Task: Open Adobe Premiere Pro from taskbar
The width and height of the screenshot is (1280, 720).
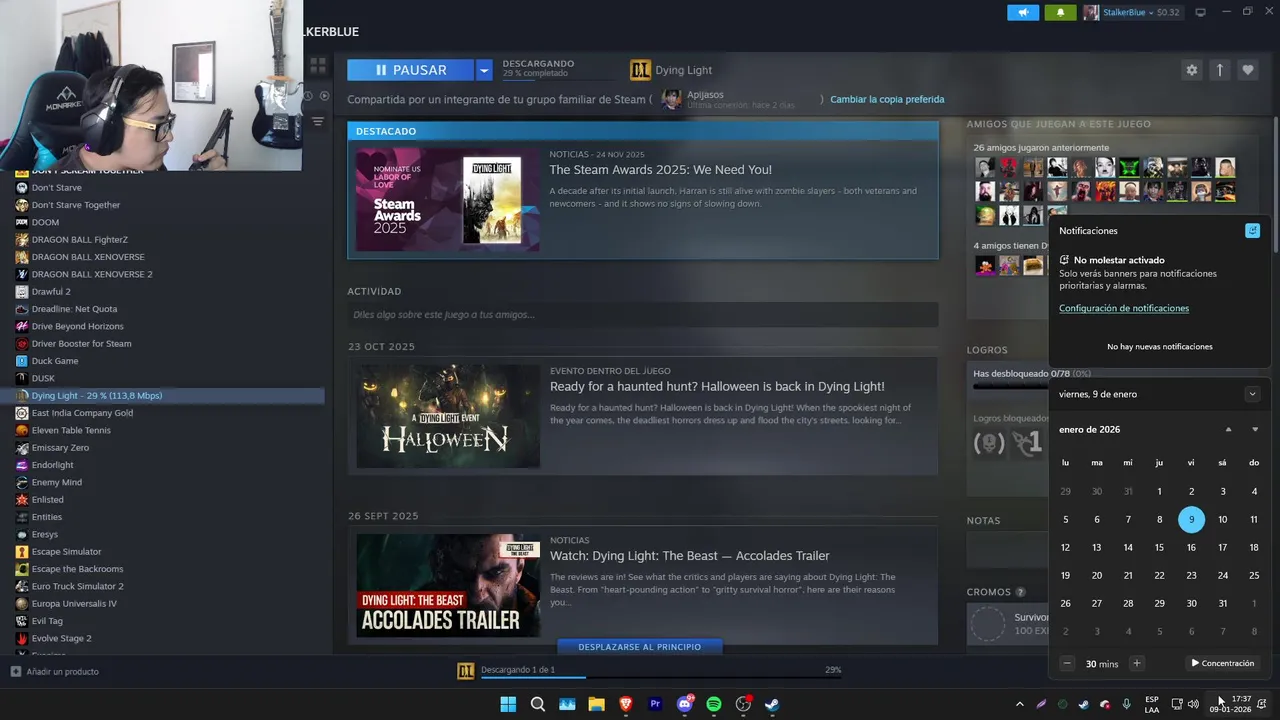Action: [x=655, y=704]
